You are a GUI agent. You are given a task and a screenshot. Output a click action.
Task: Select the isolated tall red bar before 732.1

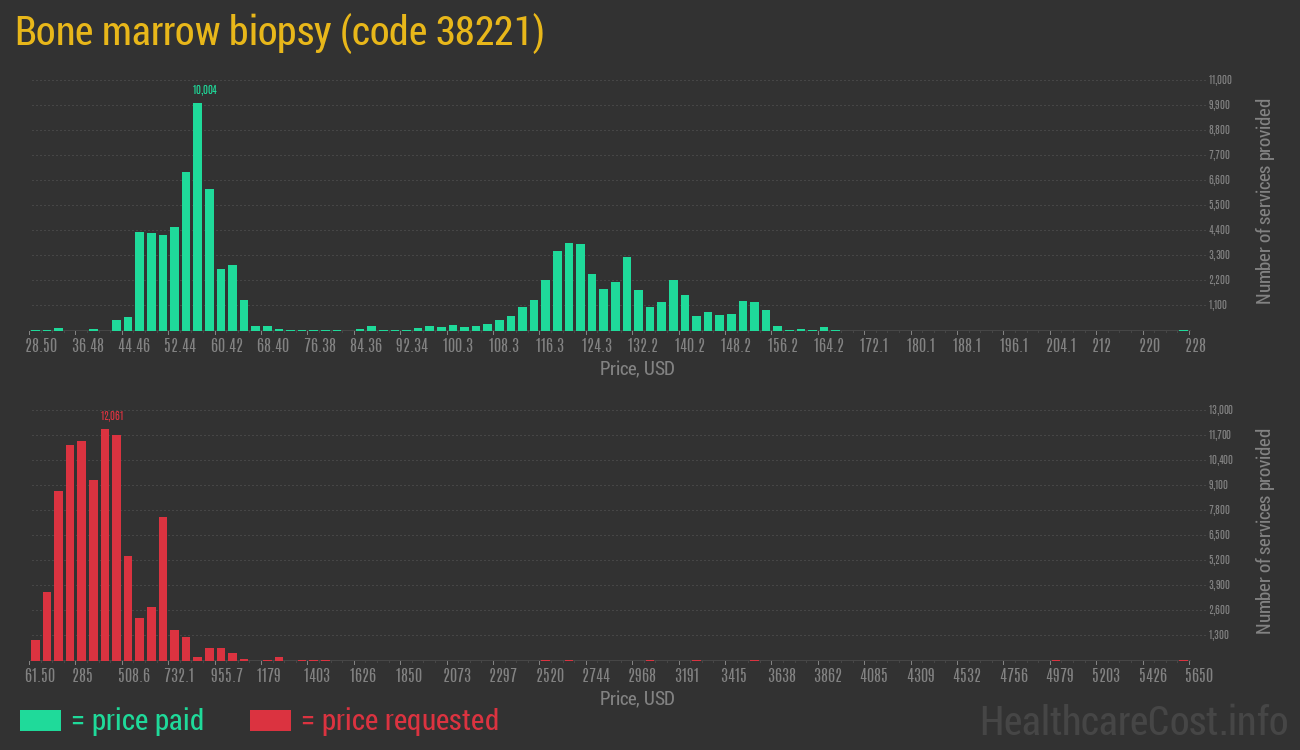pyautogui.click(x=163, y=588)
